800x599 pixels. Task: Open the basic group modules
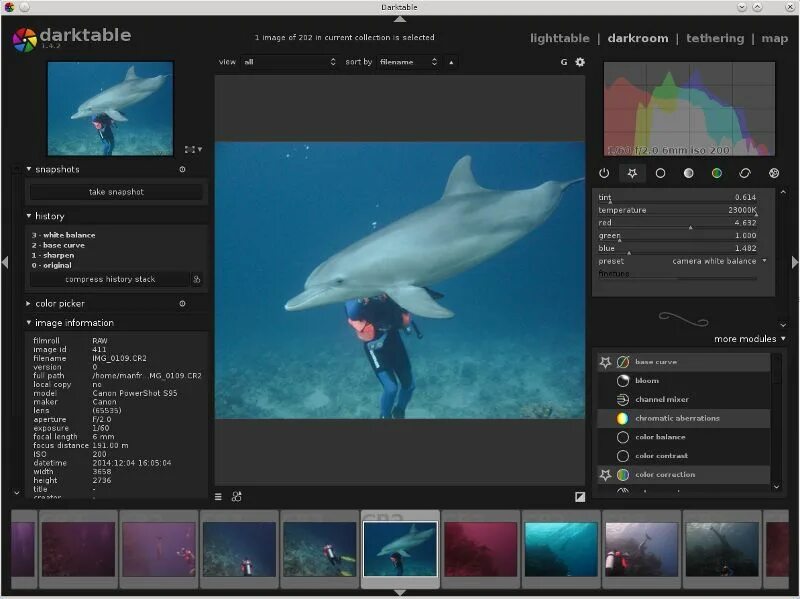(660, 173)
